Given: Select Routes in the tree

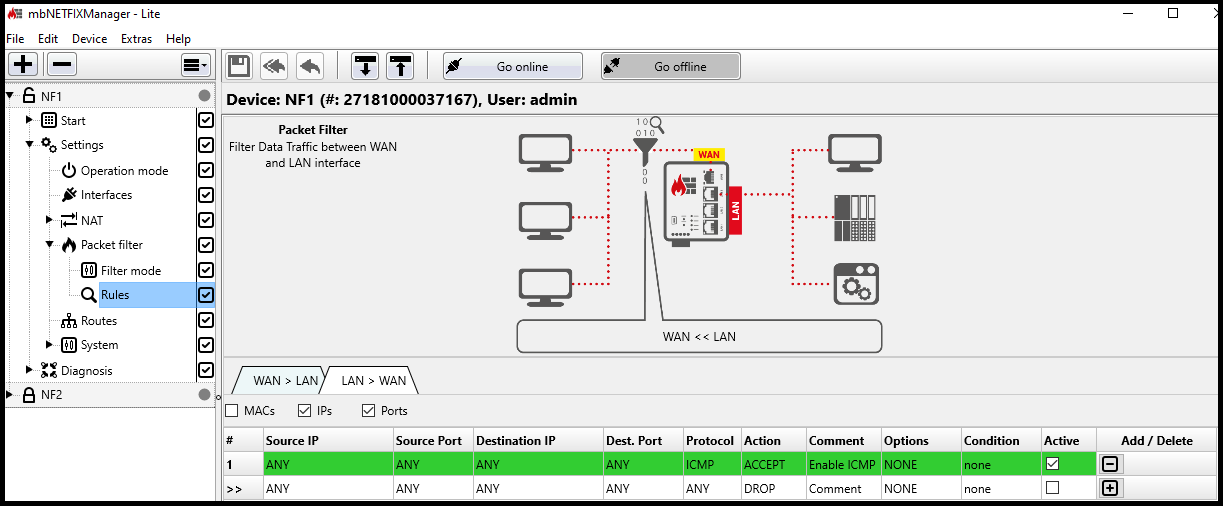Looking at the screenshot, I should pos(99,321).
